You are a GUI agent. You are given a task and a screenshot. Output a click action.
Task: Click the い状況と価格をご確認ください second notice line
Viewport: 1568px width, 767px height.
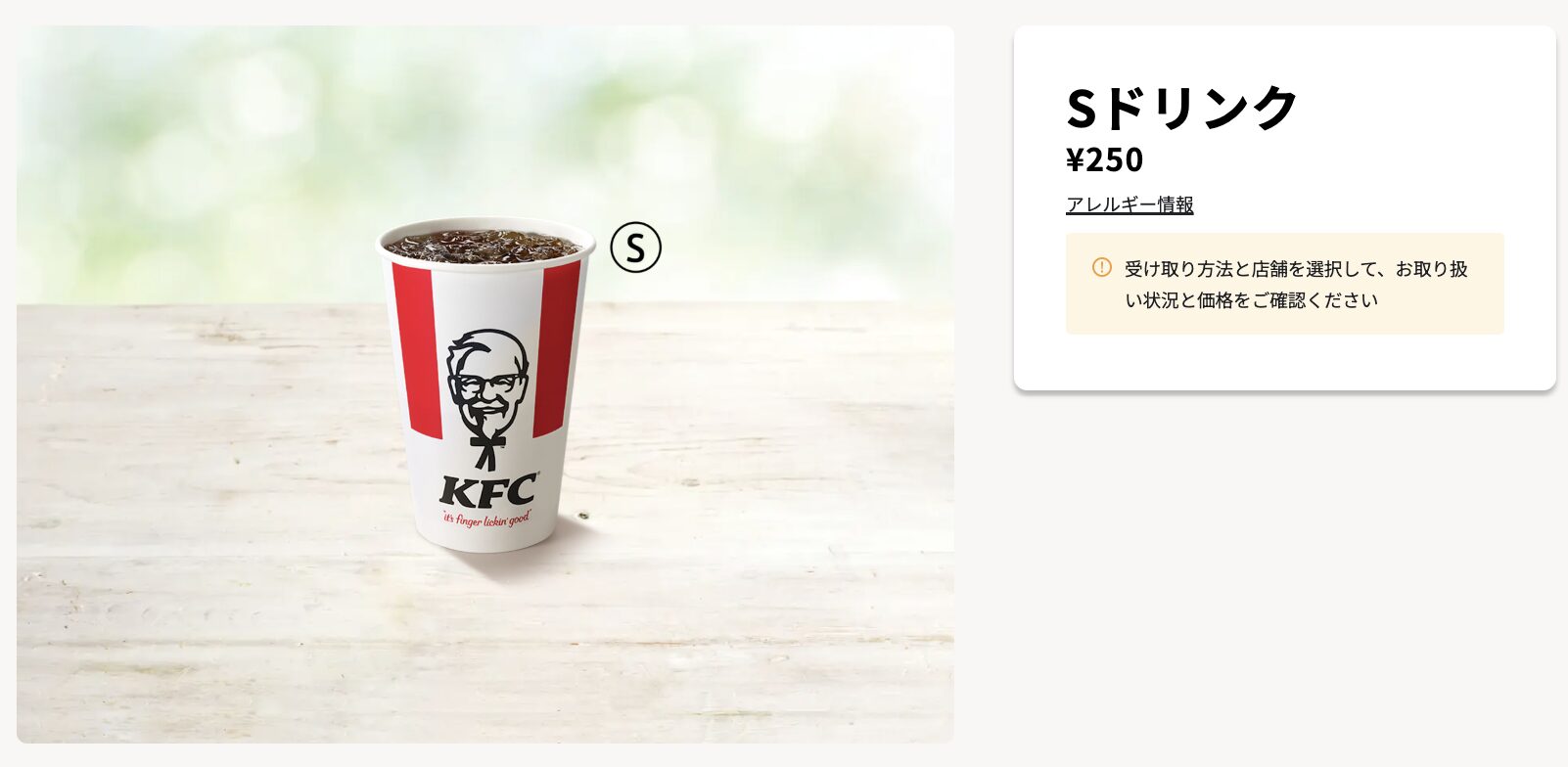1251,300
